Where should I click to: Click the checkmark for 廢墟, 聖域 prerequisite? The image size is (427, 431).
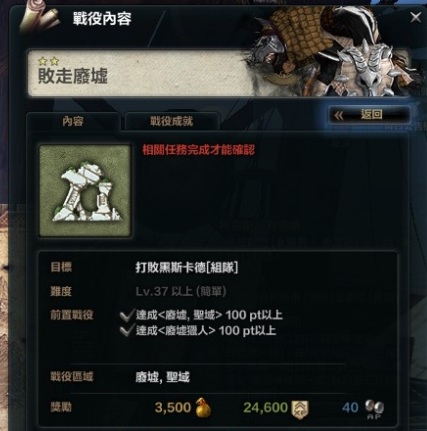point(127,315)
